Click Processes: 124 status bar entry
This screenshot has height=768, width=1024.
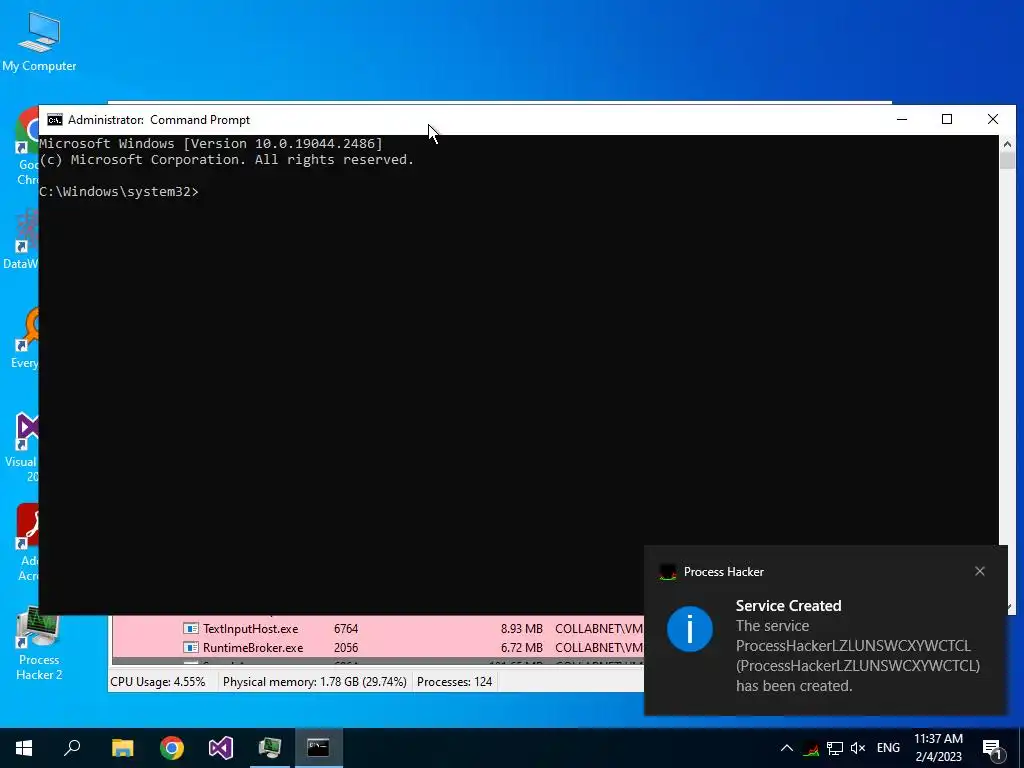tap(455, 682)
